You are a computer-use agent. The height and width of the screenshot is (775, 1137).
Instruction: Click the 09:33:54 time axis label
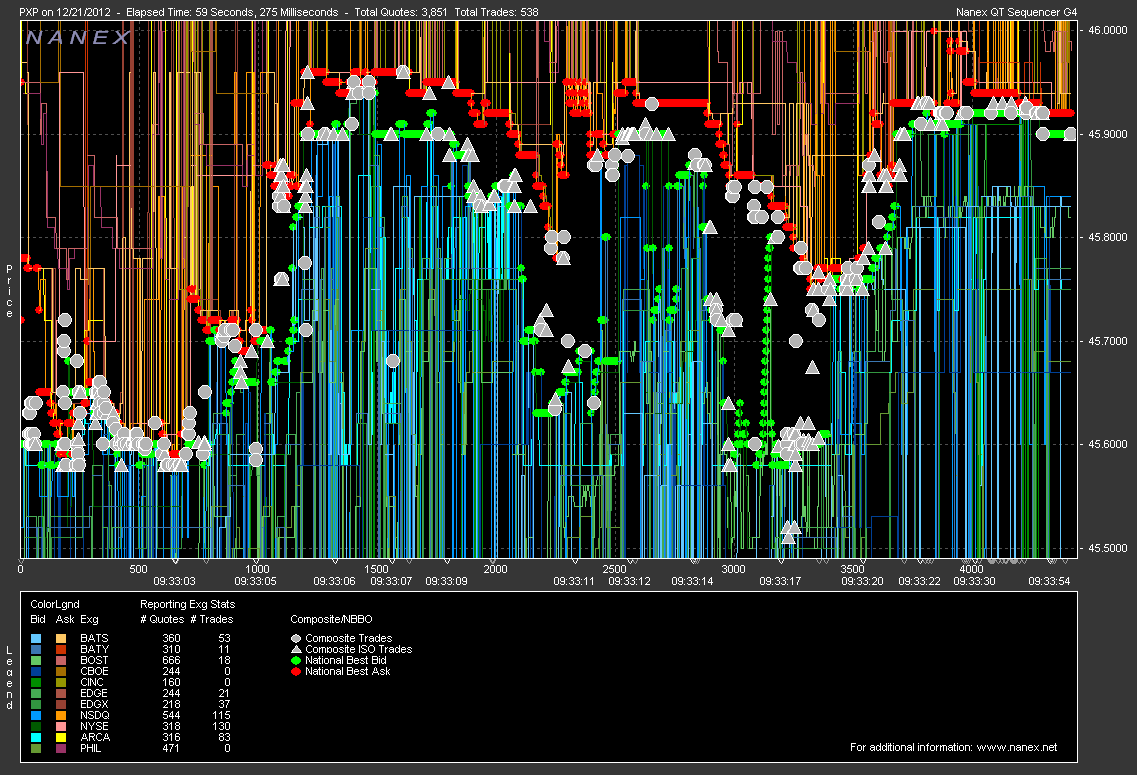click(1049, 581)
